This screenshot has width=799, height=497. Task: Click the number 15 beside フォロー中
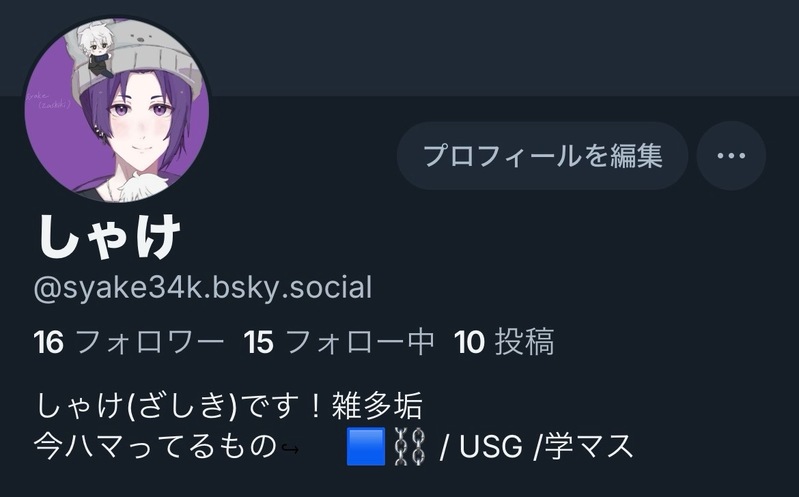tap(259, 342)
